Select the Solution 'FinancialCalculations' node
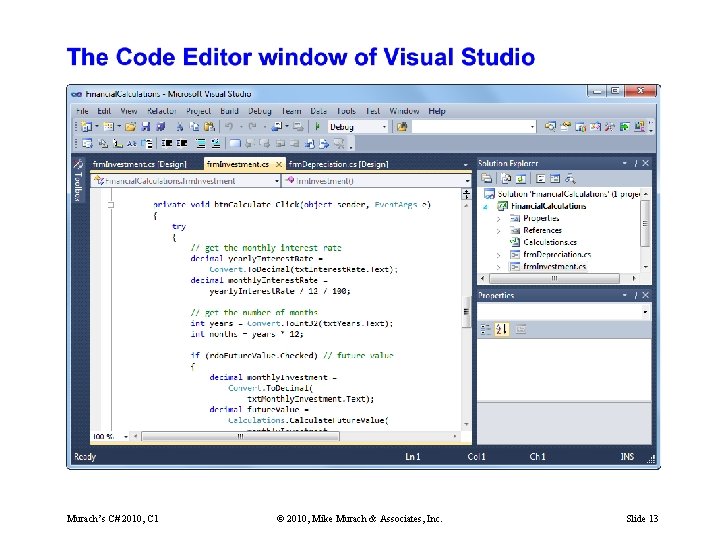 click(x=568, y=194)
